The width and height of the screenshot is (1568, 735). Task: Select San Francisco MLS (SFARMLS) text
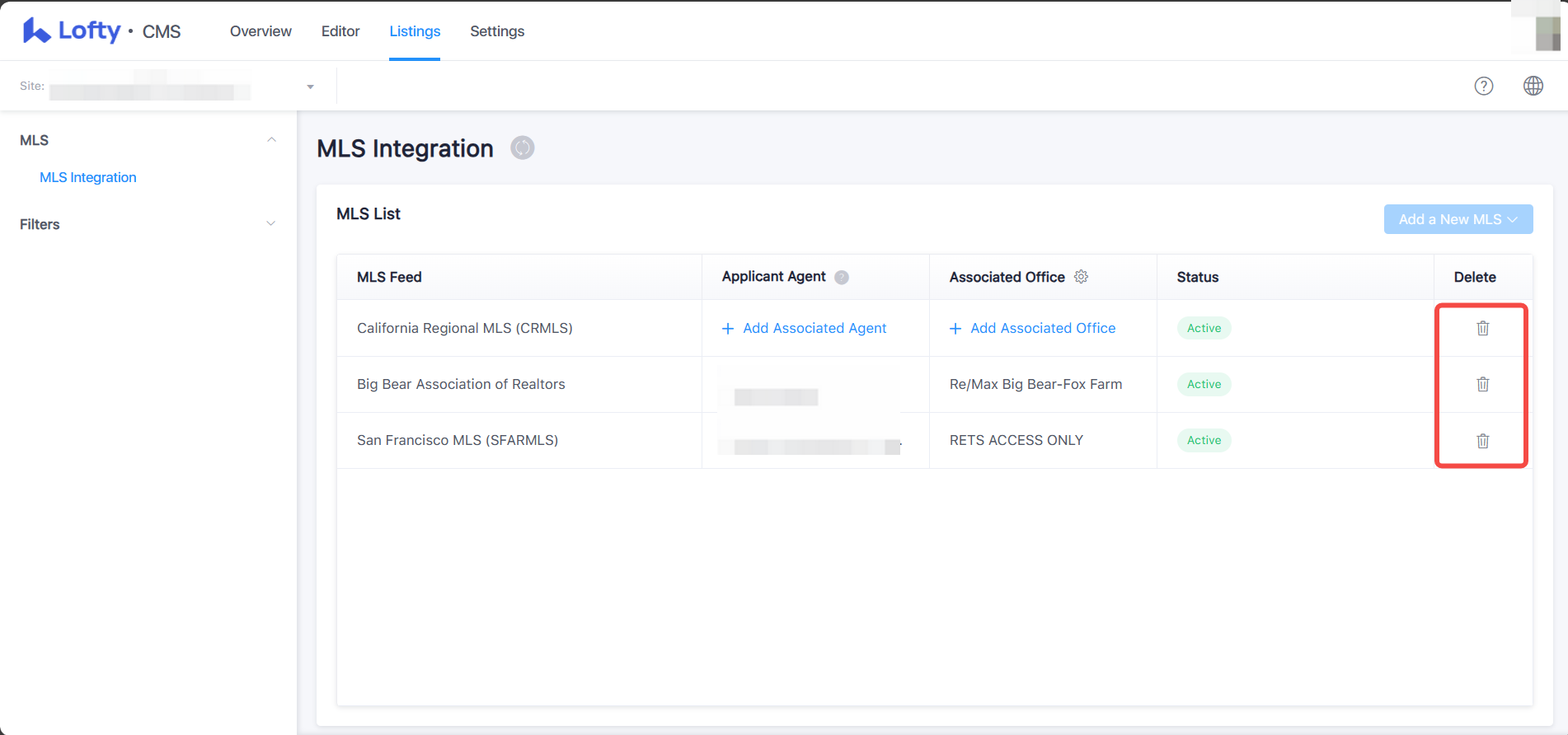point(458,440)
